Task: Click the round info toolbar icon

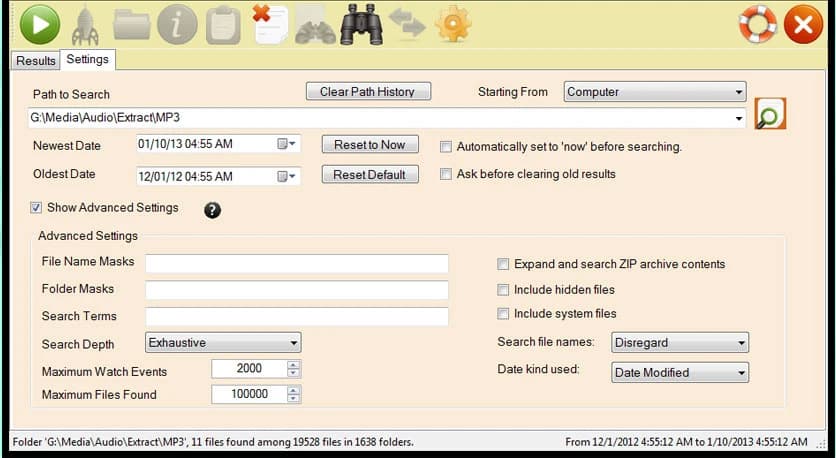Action: [x=178, y=25]
